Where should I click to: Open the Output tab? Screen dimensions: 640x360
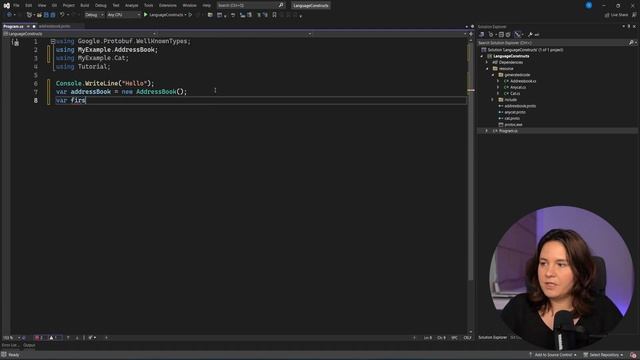[29, 345]
